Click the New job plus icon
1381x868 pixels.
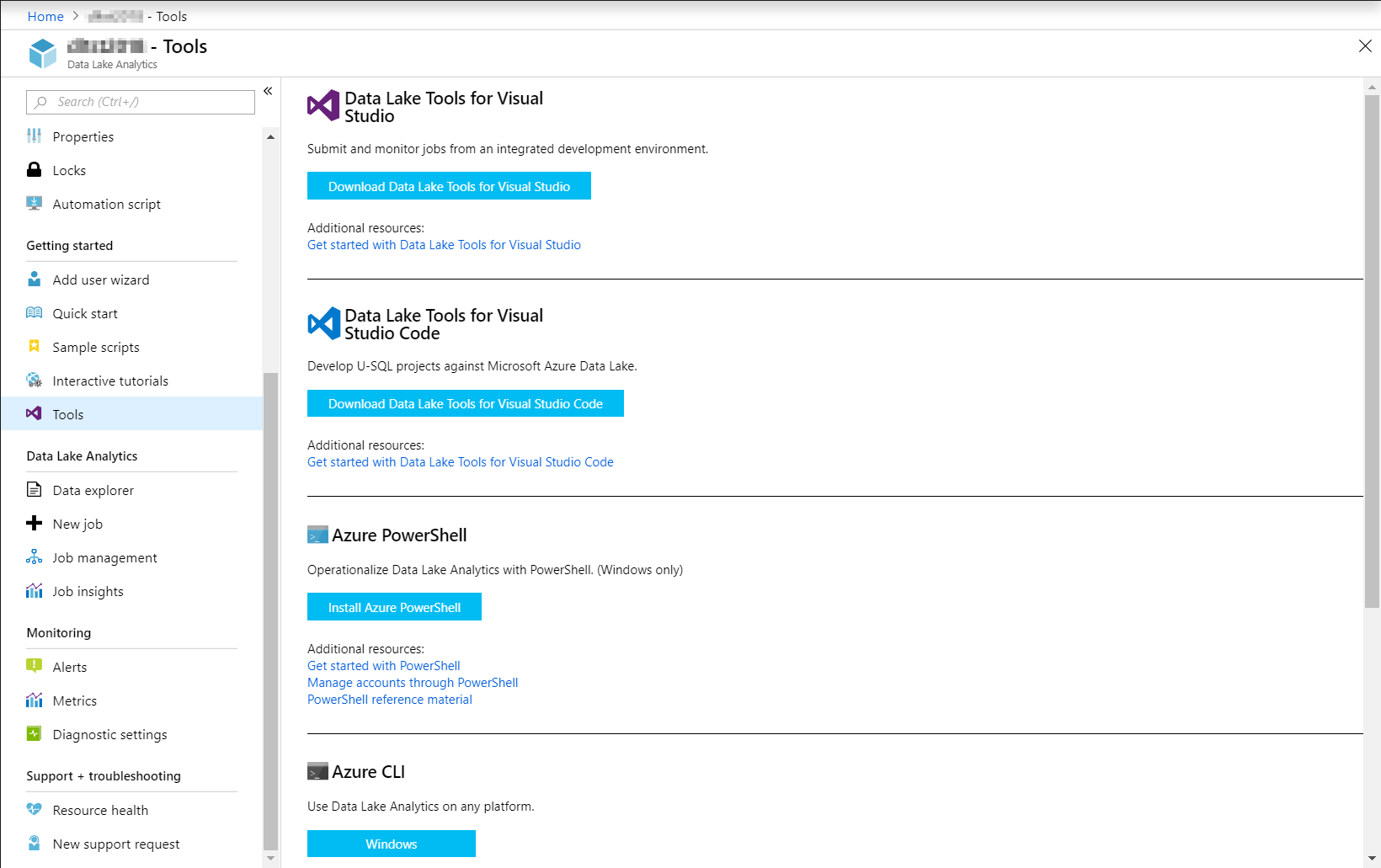click(x=34, y=523)
